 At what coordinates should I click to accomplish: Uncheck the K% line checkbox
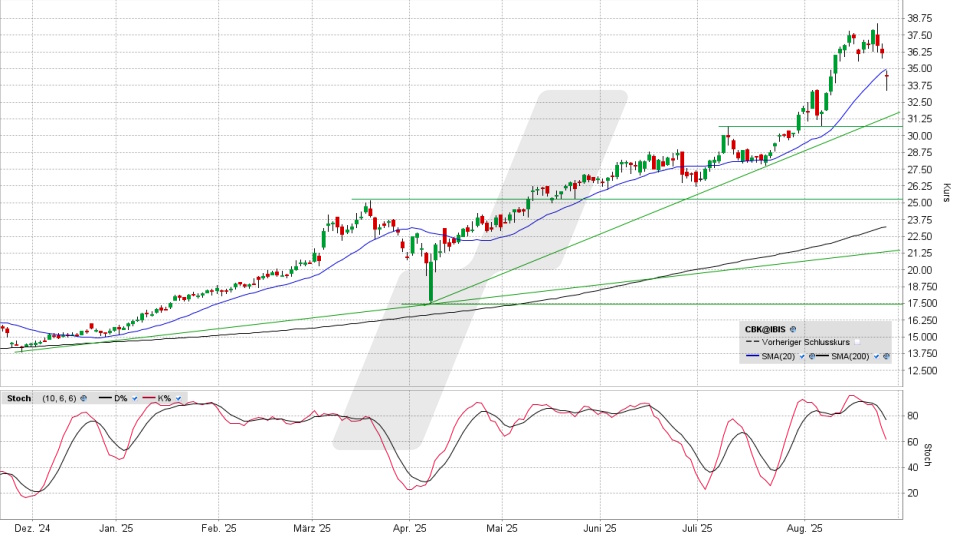coord(178,399)
